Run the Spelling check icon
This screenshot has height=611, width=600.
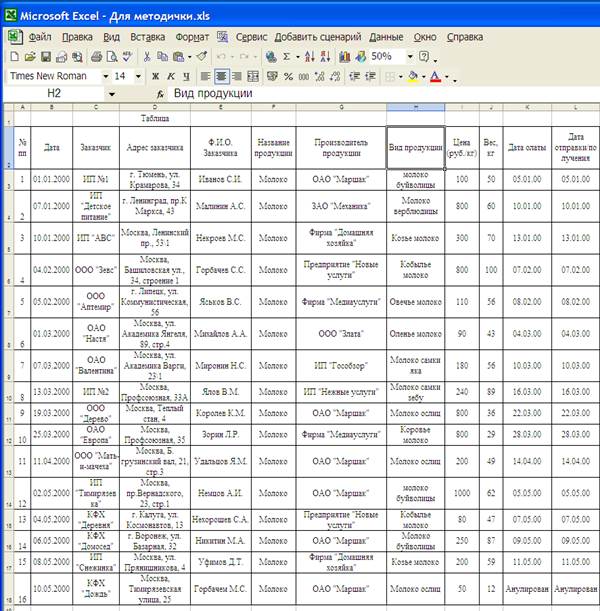[127, 57]
